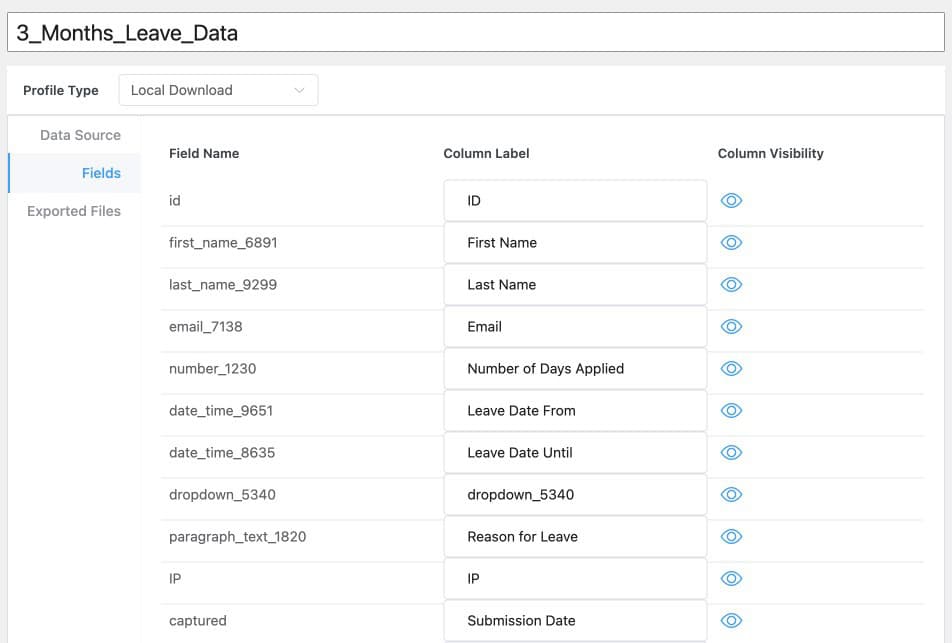Edit the 3_Months_Leave_Data profile name field
952x643 pixels.
click(x=475, y=32)
